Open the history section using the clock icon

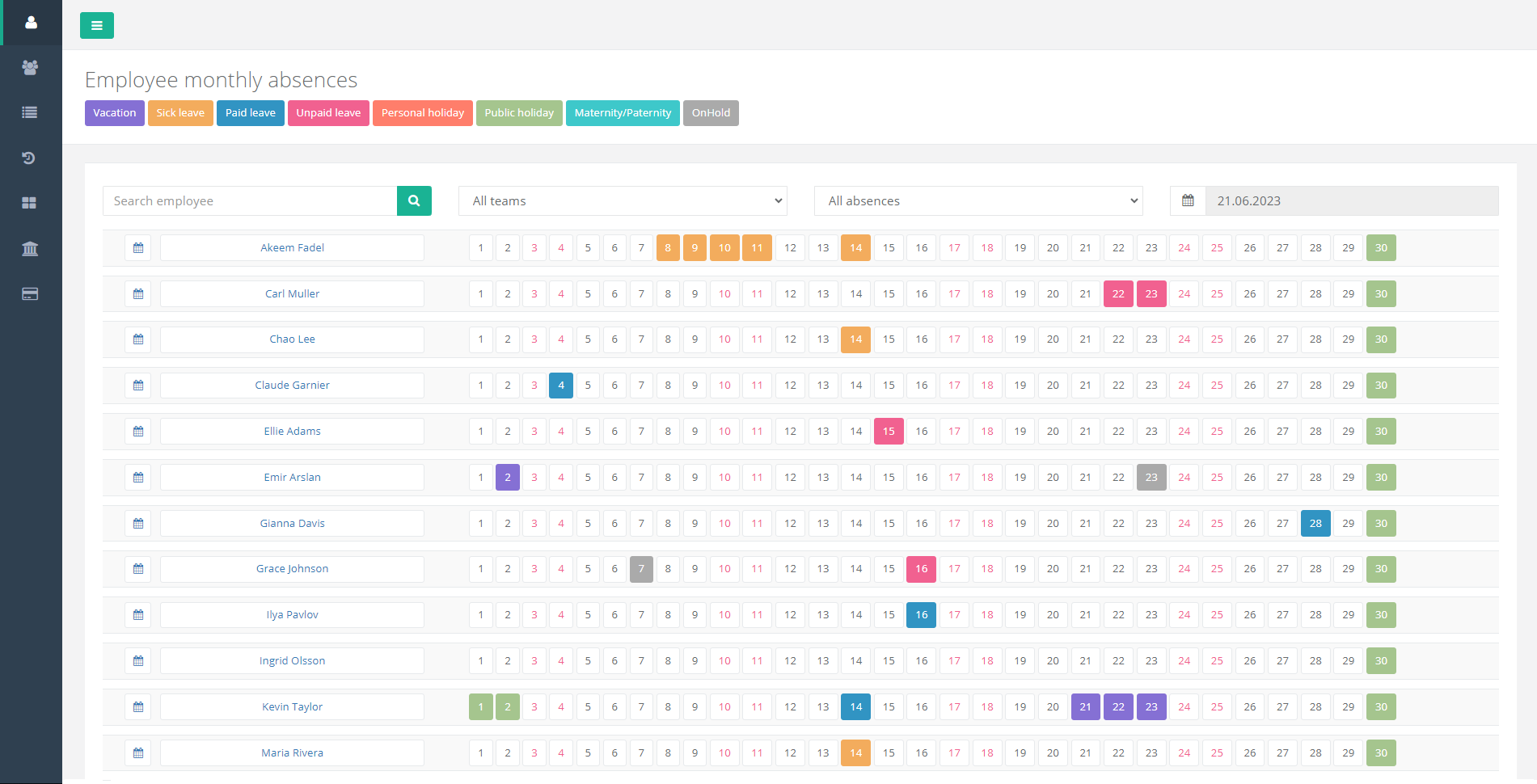tap(31, 158)
